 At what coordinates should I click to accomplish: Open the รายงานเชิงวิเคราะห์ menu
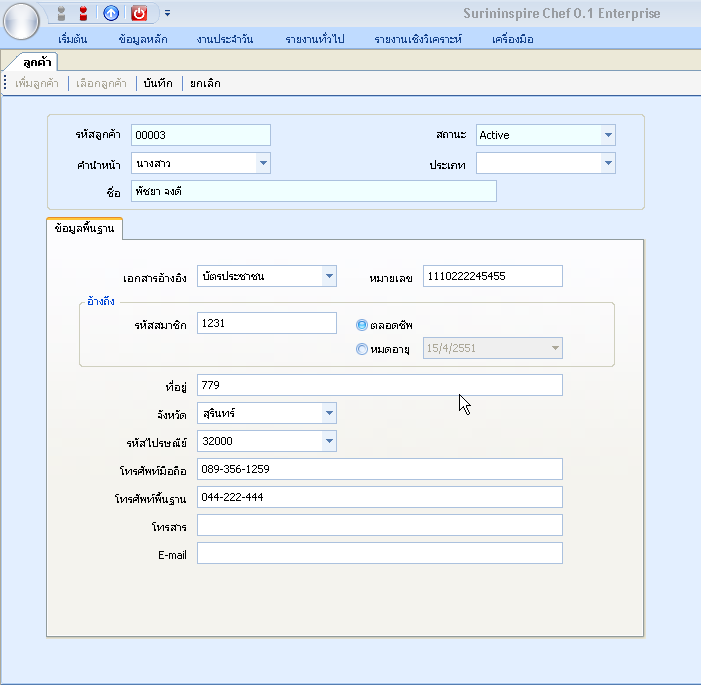tap(418, 39)
